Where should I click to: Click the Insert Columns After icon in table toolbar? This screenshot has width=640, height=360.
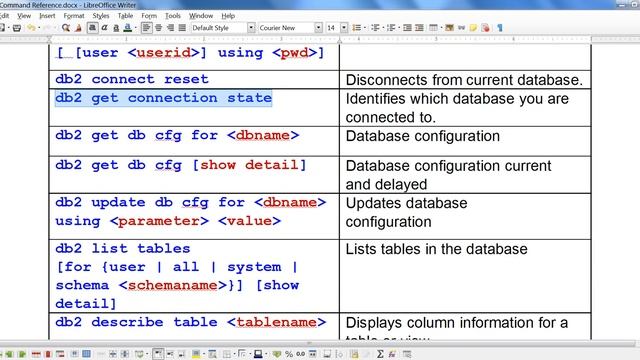tap(22, 354)
